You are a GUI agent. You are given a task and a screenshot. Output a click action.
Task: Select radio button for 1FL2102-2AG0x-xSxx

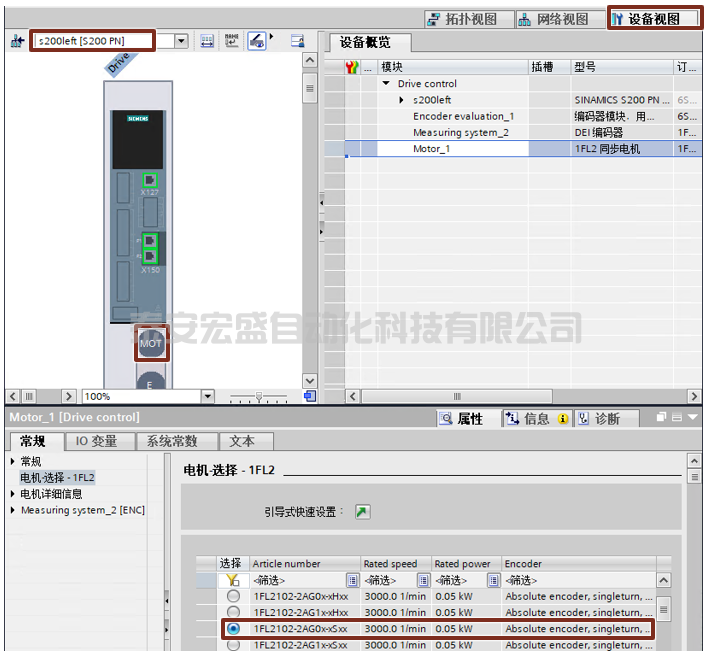point(233,629)
